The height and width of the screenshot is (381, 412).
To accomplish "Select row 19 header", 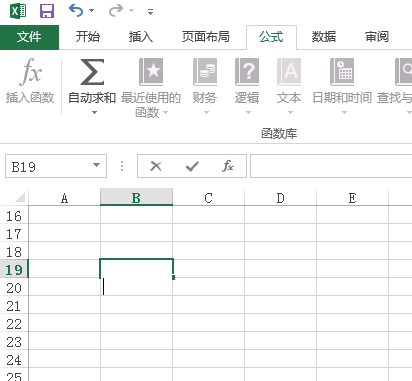I will (14, 270).
